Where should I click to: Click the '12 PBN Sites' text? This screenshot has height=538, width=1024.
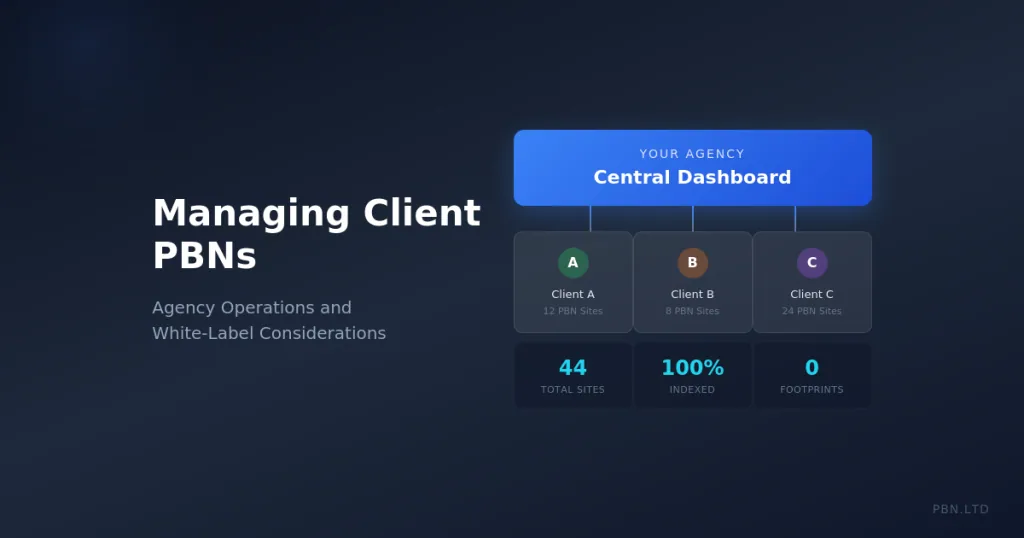tap(573, 311)
